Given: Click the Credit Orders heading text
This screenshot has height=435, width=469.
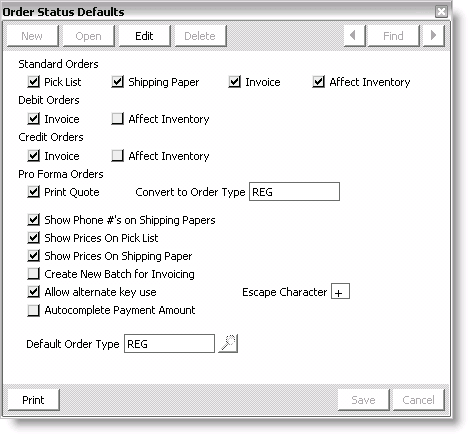Looking at the screenshot, I should [x=51, y=137].
